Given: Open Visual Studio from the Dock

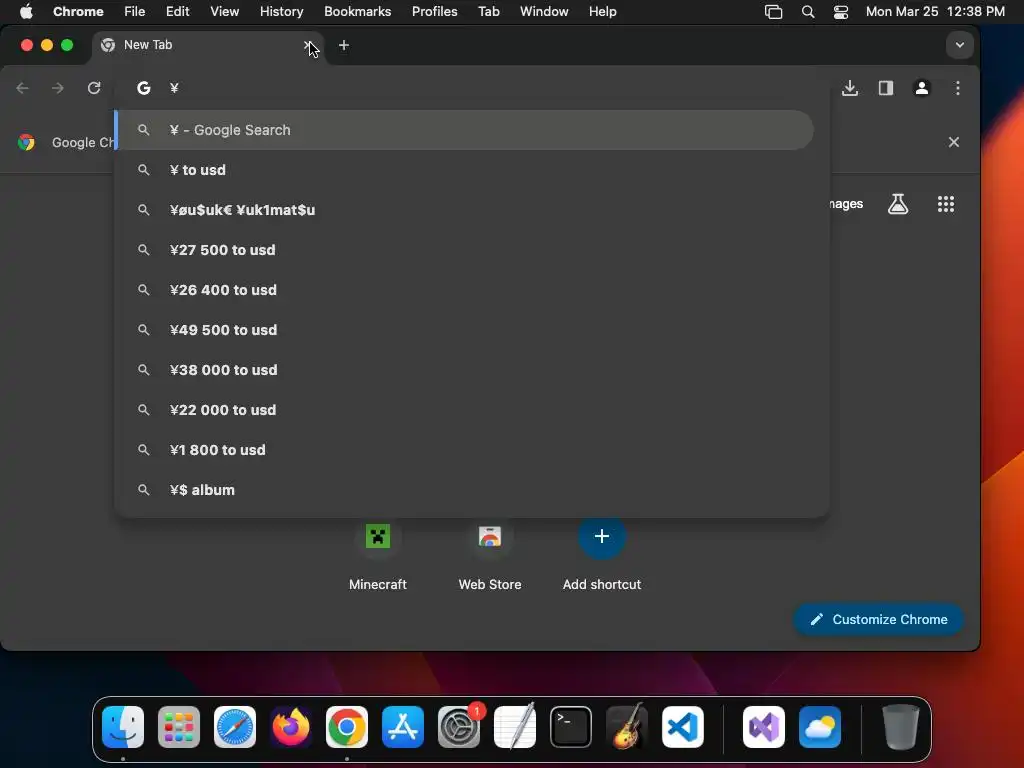Looking at the screenshot, I should click(x=764, y=727).
